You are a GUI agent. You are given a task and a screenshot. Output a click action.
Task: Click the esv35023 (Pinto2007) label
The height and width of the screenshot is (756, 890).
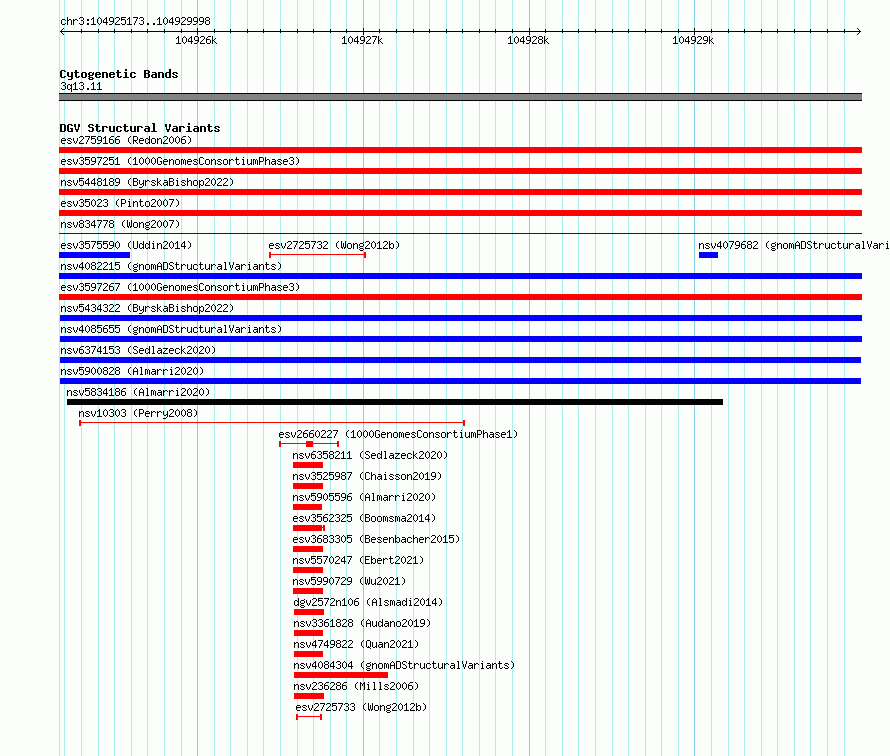click(120, 203)
